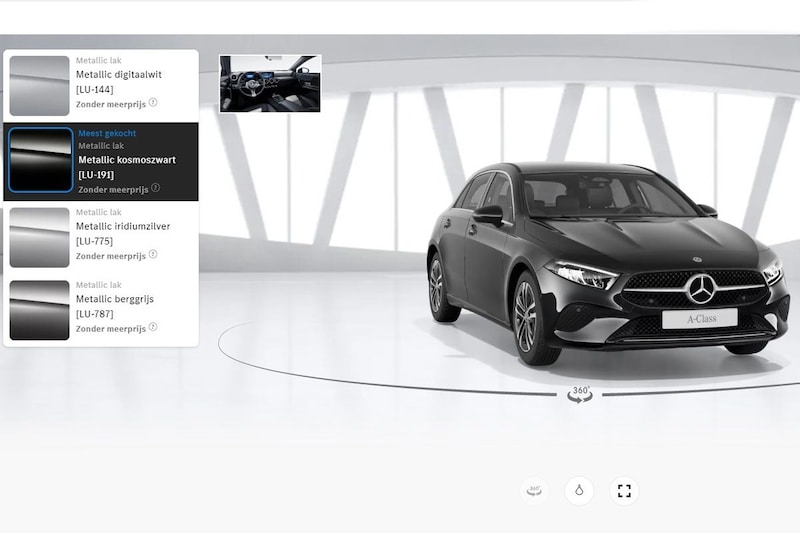Click the A-Class license plate on the car
800x533 pixels.
point(699,318)
